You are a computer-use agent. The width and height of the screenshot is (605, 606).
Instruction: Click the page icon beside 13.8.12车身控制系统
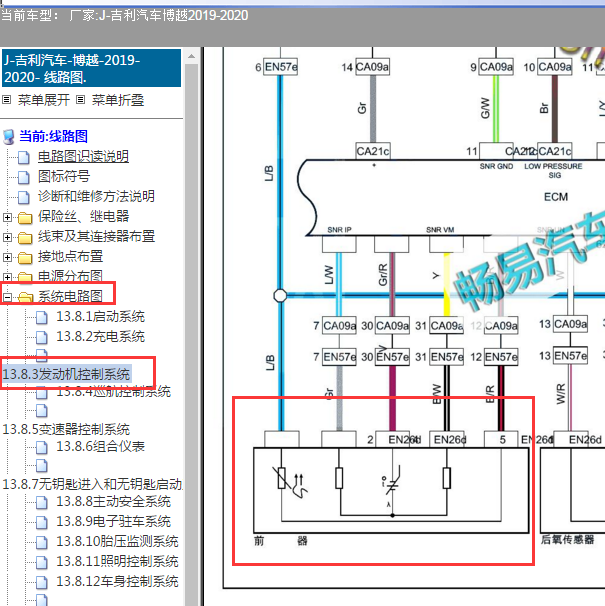click(42, 583)
